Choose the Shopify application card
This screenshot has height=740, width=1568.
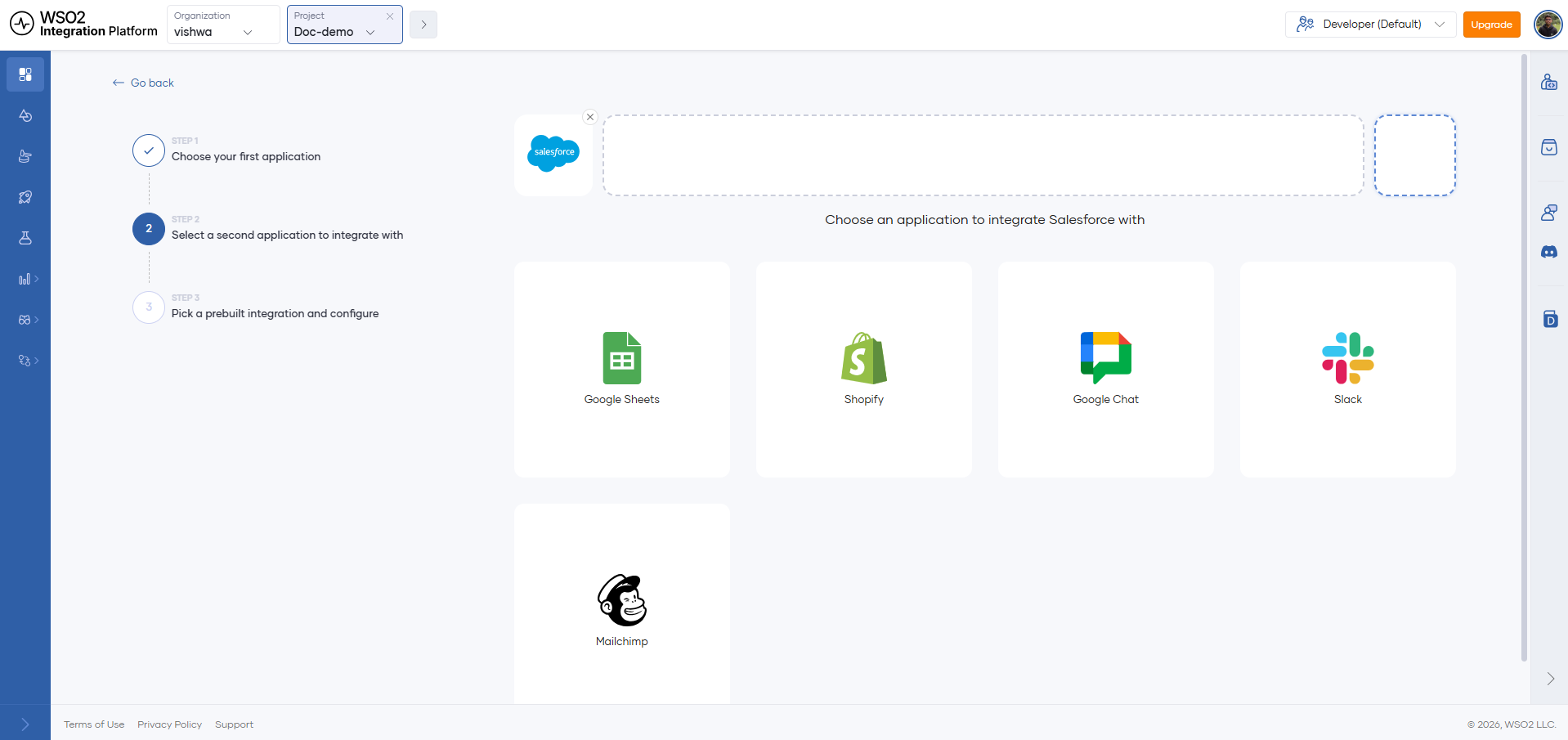pyautogui.click(x=864, y=370)
